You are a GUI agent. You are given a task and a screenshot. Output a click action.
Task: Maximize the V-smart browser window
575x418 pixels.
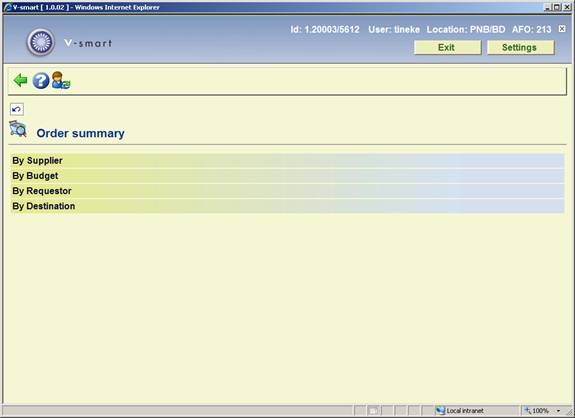[x=556, y=7]
